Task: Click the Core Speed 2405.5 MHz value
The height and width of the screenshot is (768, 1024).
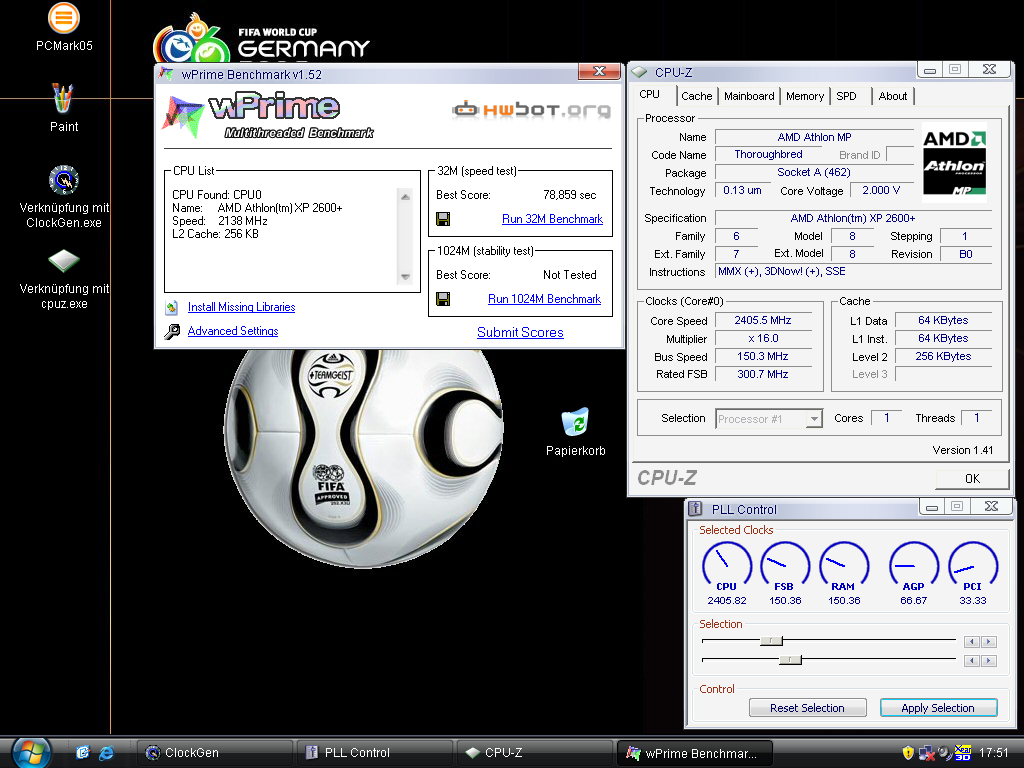Action: tap(763, 321)
